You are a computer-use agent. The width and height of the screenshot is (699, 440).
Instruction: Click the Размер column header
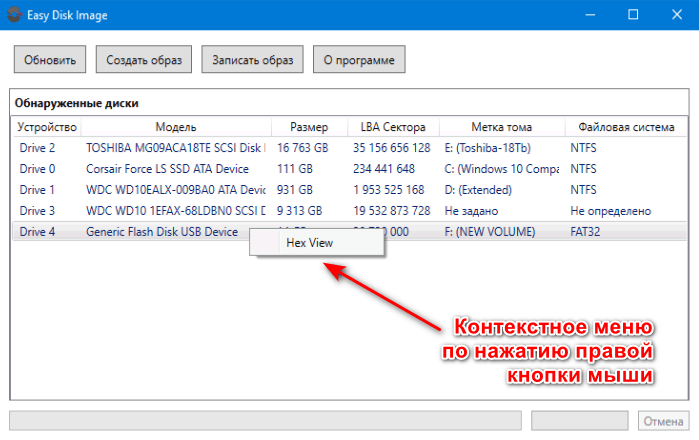coord(309,127)
